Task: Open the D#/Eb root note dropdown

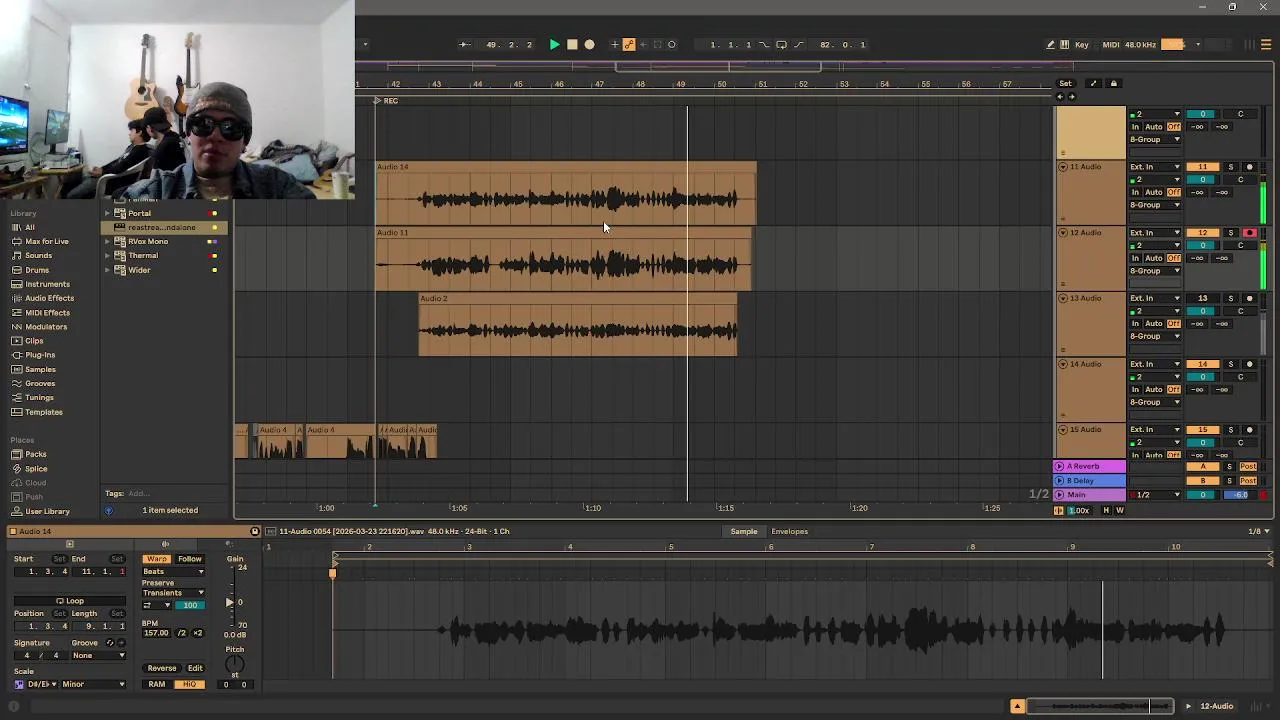Action: pyautogui.click(x=41, y=684)
